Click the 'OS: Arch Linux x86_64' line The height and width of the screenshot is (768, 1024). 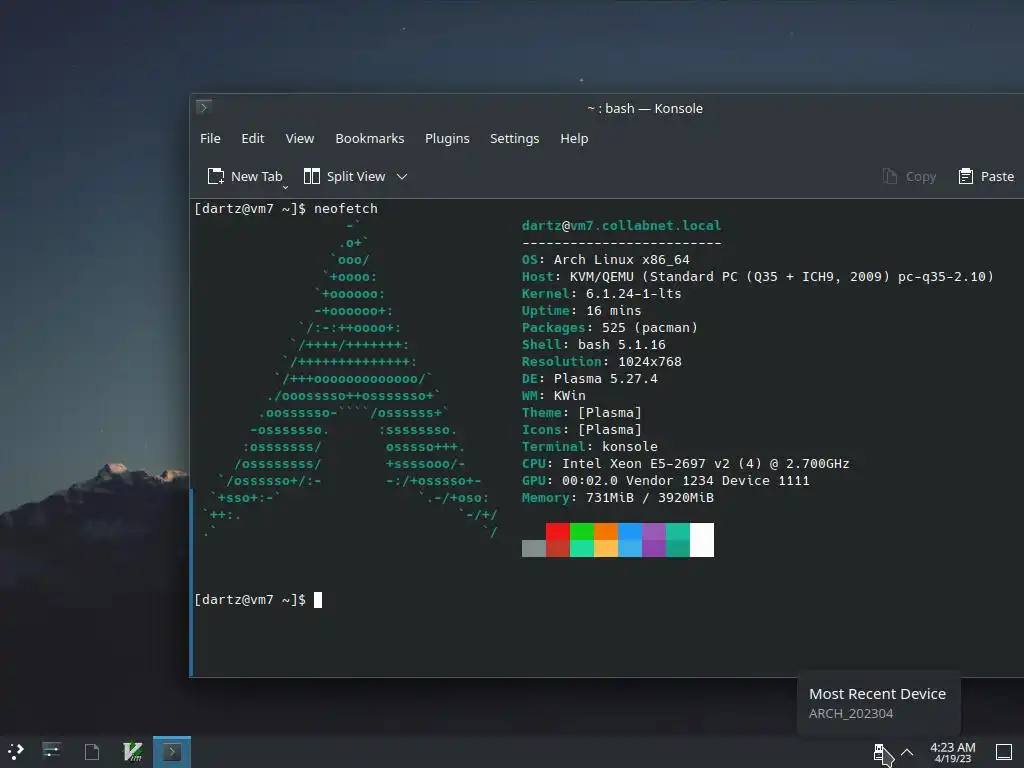click(x=605, y=259)
